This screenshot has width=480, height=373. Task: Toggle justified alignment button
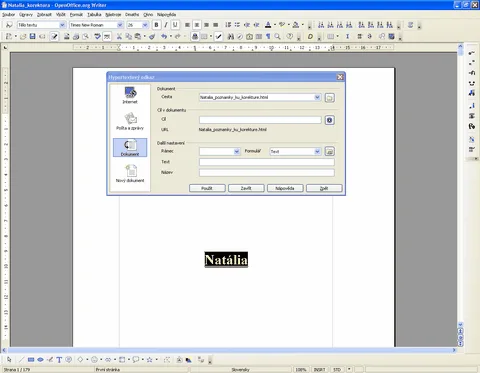click(x=216, y=25)
